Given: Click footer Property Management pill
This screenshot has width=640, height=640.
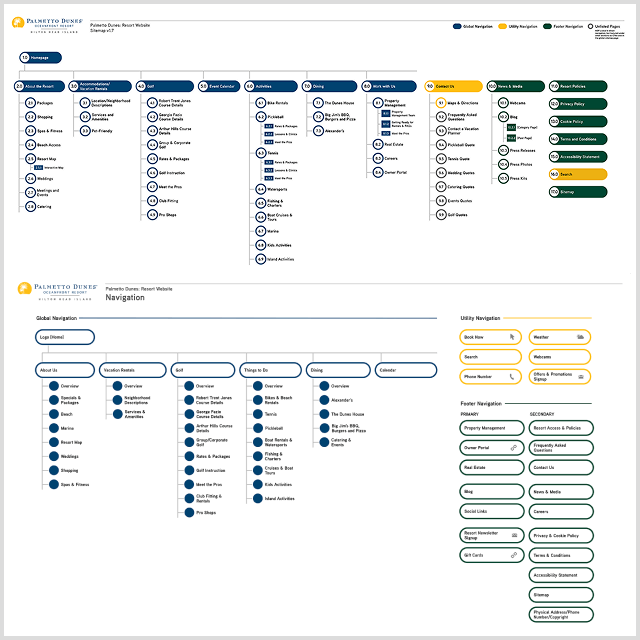Looking at the screenshot, I should coord(491,428).
